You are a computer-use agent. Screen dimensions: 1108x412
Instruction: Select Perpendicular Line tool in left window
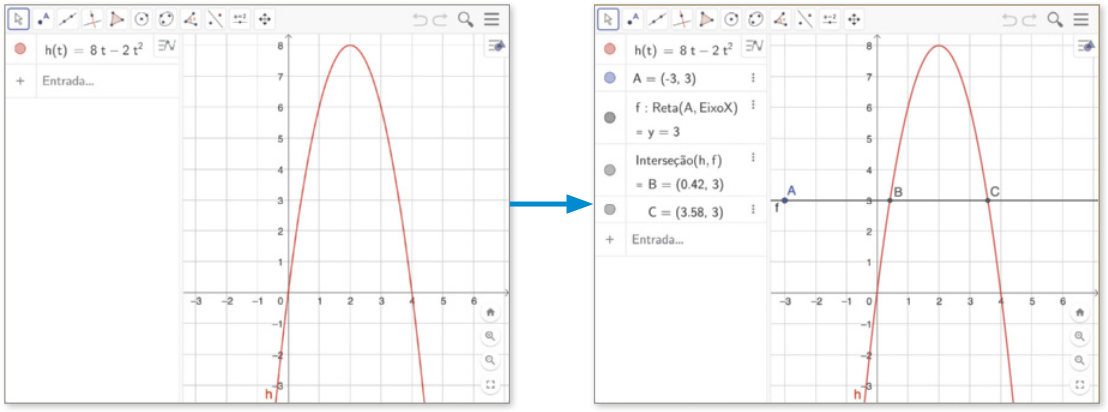click(x=93, y=20)
